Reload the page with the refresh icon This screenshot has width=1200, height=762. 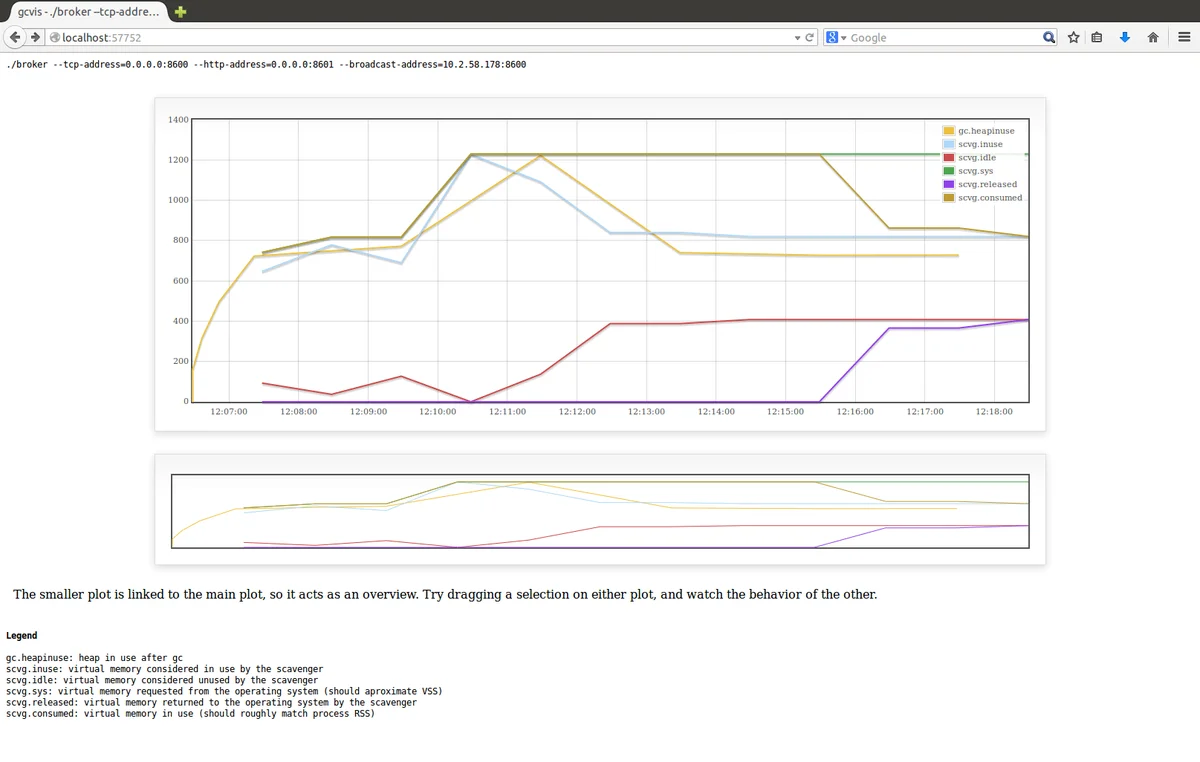coord(809,38)
